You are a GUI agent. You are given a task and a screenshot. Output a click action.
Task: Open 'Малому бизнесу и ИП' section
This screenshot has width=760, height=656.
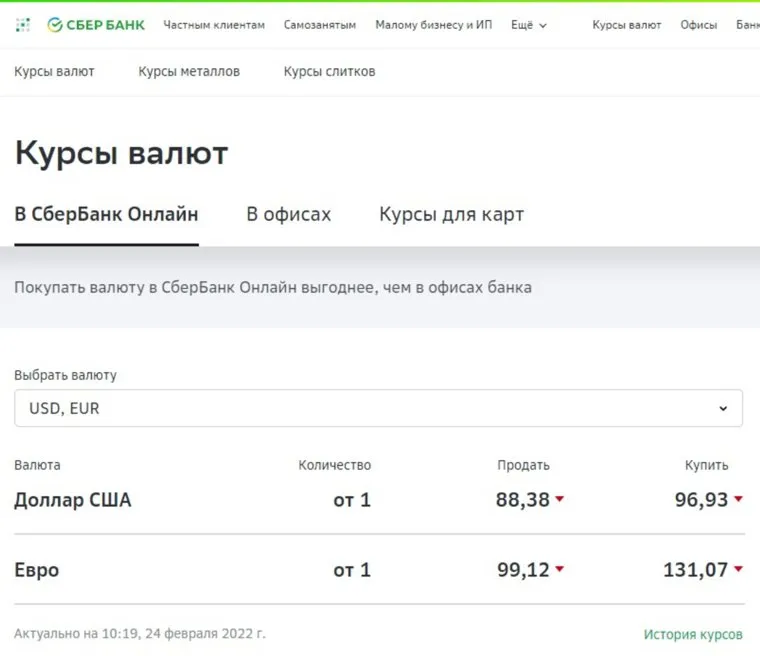434,25
